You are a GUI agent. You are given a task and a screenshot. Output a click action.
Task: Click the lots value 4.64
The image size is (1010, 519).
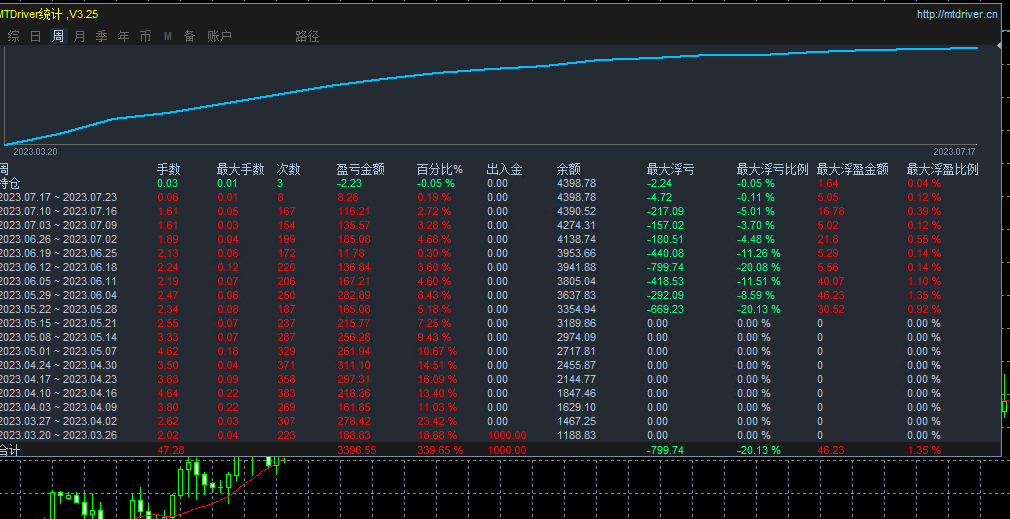167,393
